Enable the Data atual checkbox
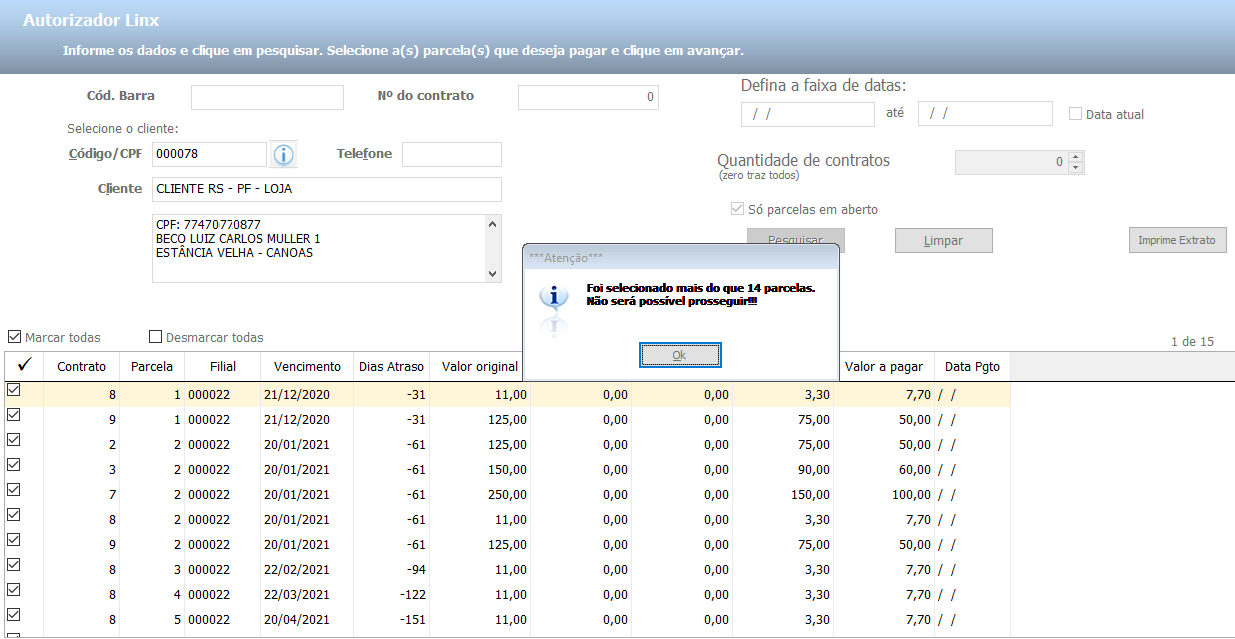This screenshot has height=639, width=1235. click(x=1076, y=114)
